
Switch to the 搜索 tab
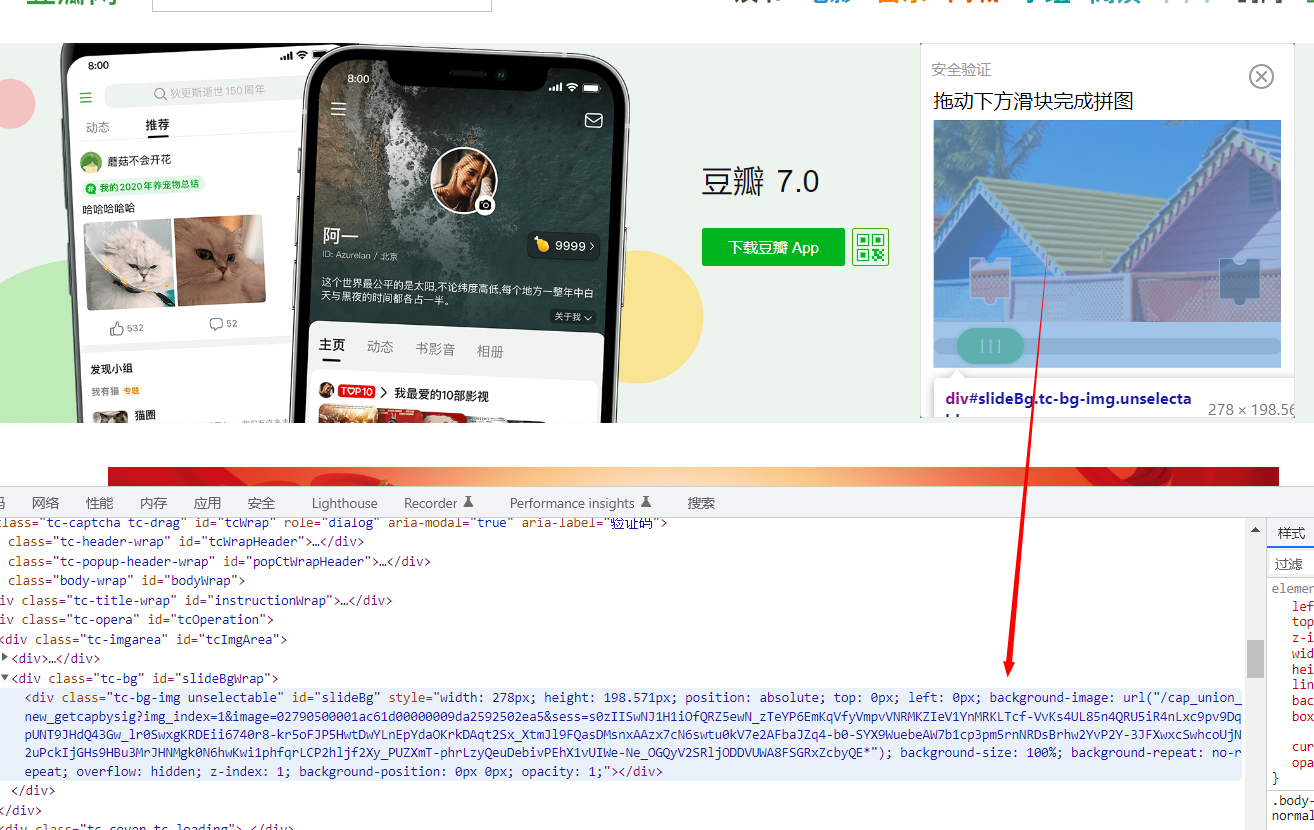click(x=701, y=503)
